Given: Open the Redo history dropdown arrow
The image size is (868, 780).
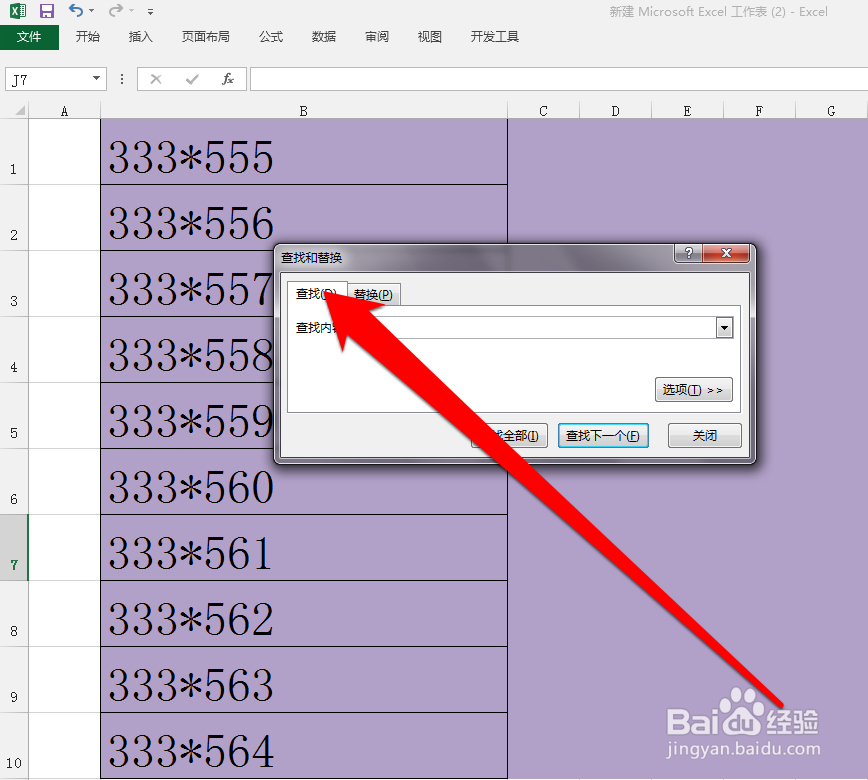Looking at the screenshot, I should pyautogui.click(x=132, y=11).
